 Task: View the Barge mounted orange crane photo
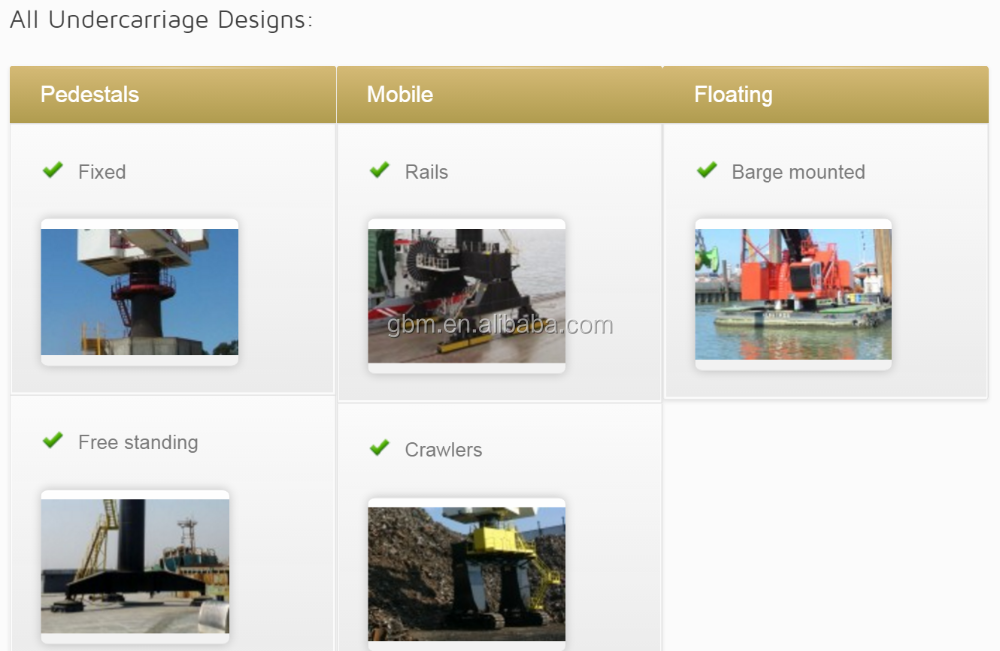click(x=793, y=294)
